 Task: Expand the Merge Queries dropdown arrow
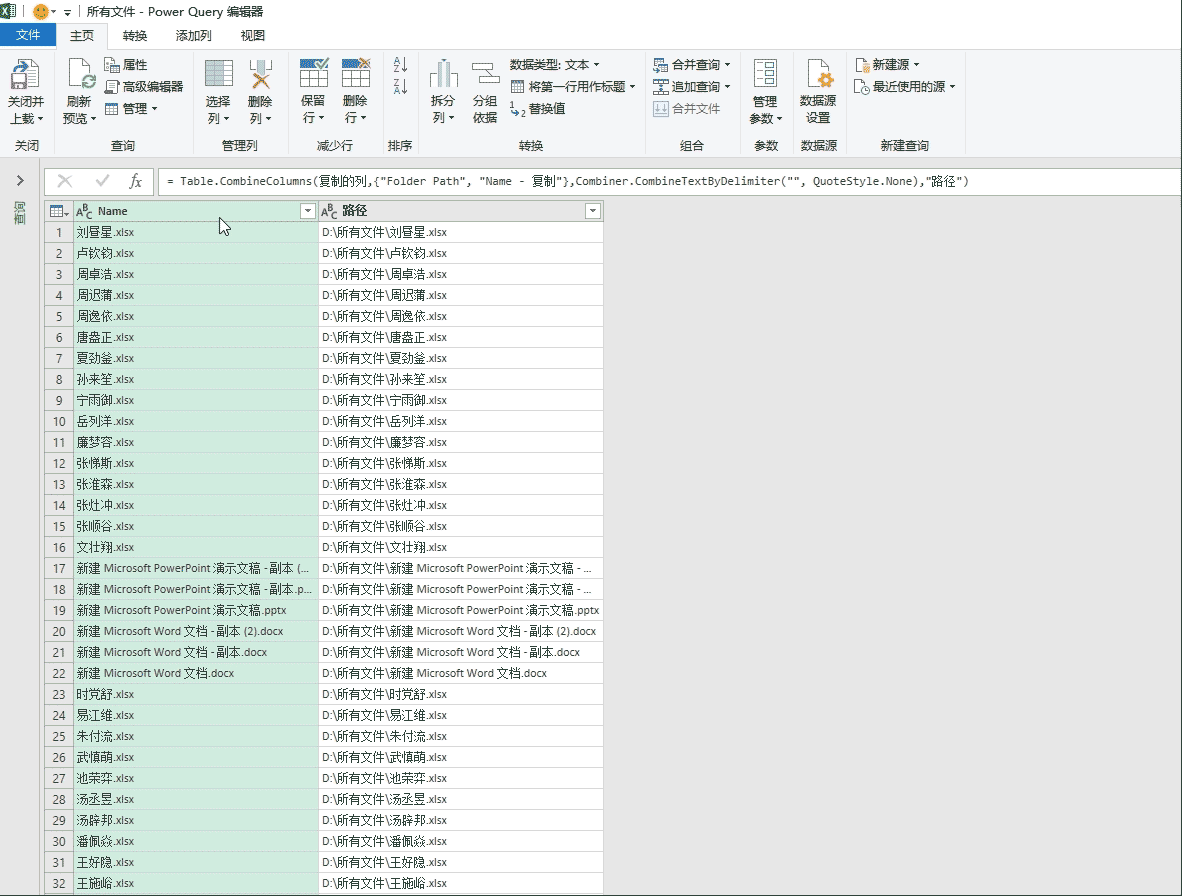727,65
